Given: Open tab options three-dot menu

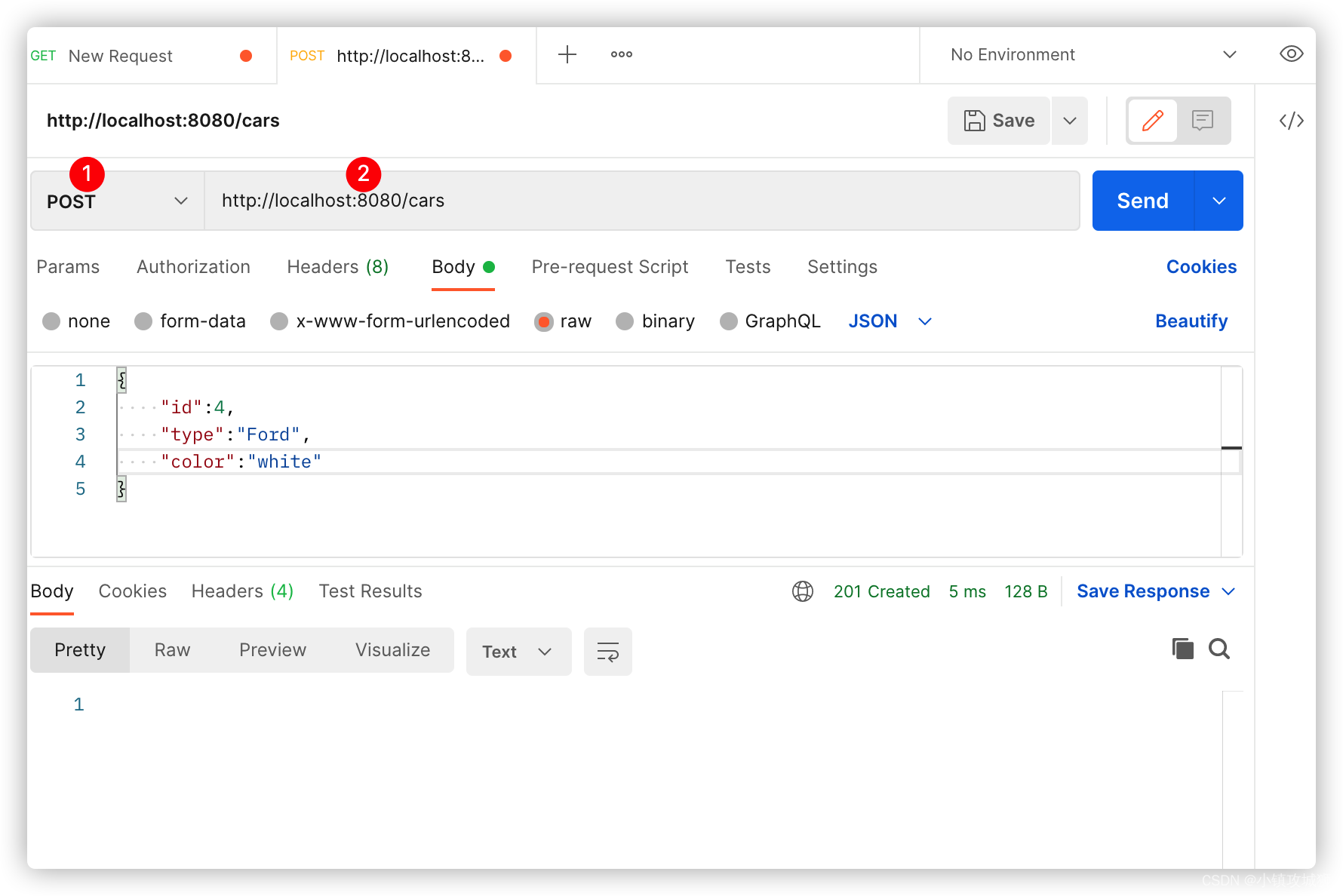Looking at the screenshot, I should point(621,54).
